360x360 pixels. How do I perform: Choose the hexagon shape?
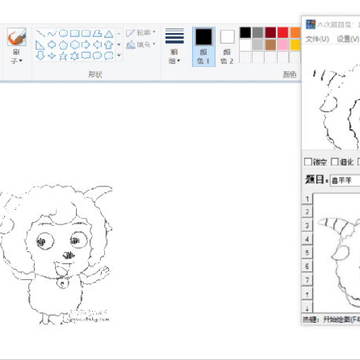coord(74,45)
